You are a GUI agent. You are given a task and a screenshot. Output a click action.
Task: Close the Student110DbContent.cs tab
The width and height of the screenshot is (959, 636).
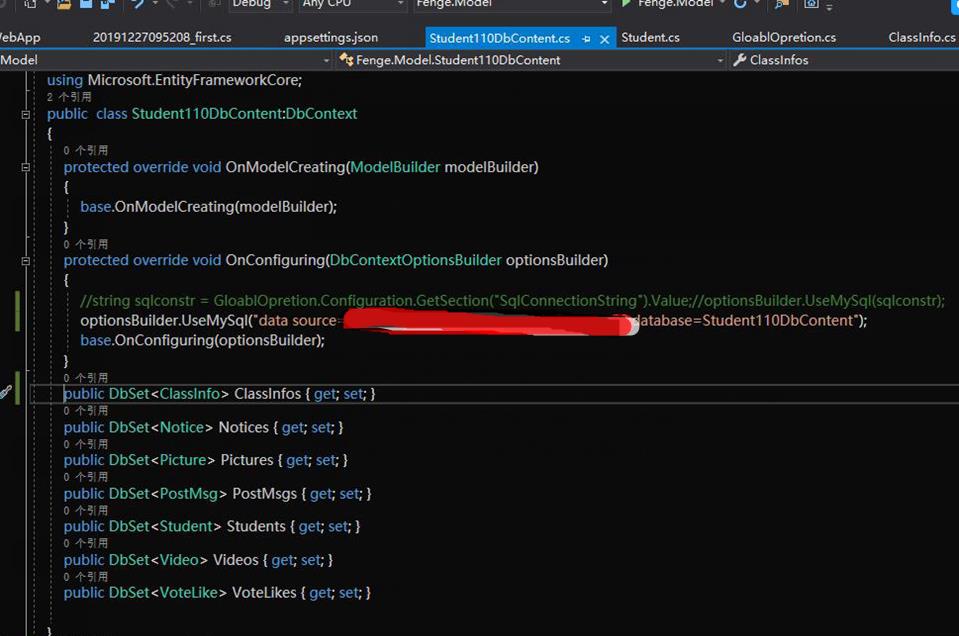coord(604,39)
